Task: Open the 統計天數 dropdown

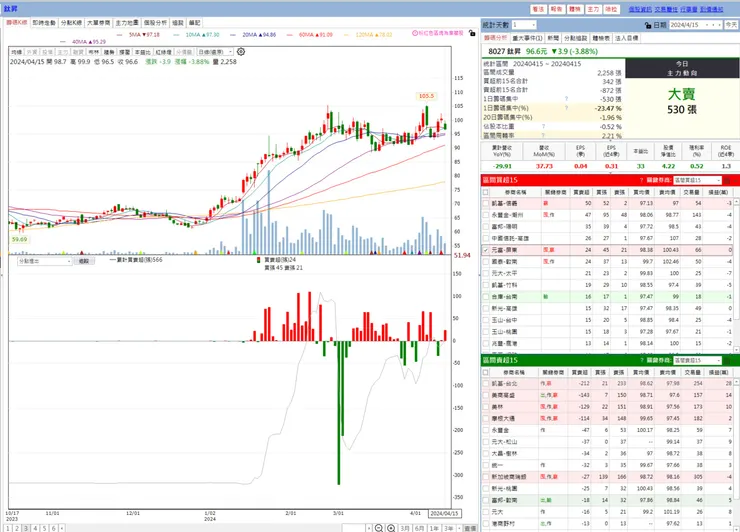Action: (x=524, y=25)
